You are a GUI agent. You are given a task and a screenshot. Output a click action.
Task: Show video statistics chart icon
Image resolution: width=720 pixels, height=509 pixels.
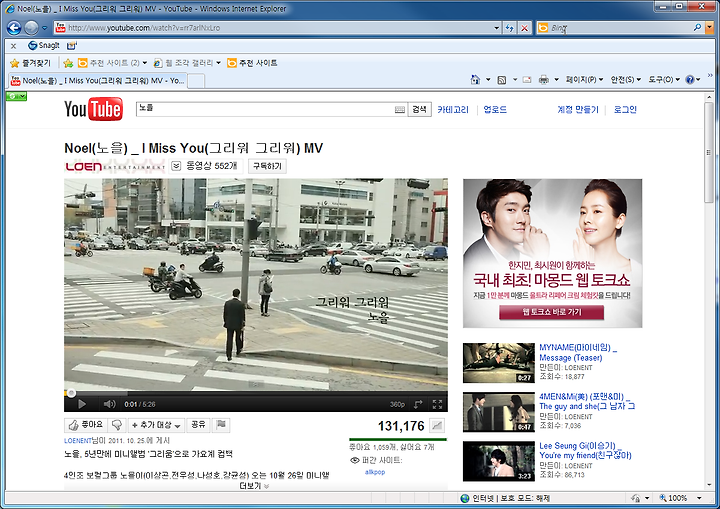437,426
